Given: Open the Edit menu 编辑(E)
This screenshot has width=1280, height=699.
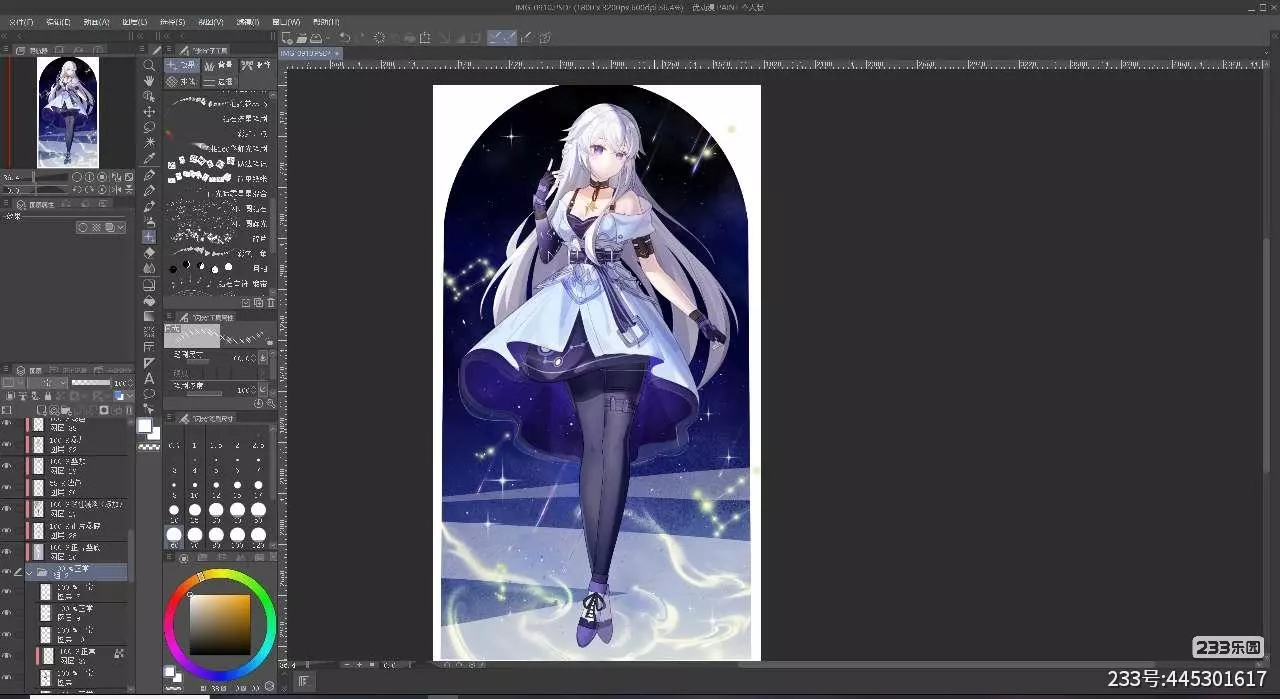Looking at the screenshot, I should (x=59, y=21).
